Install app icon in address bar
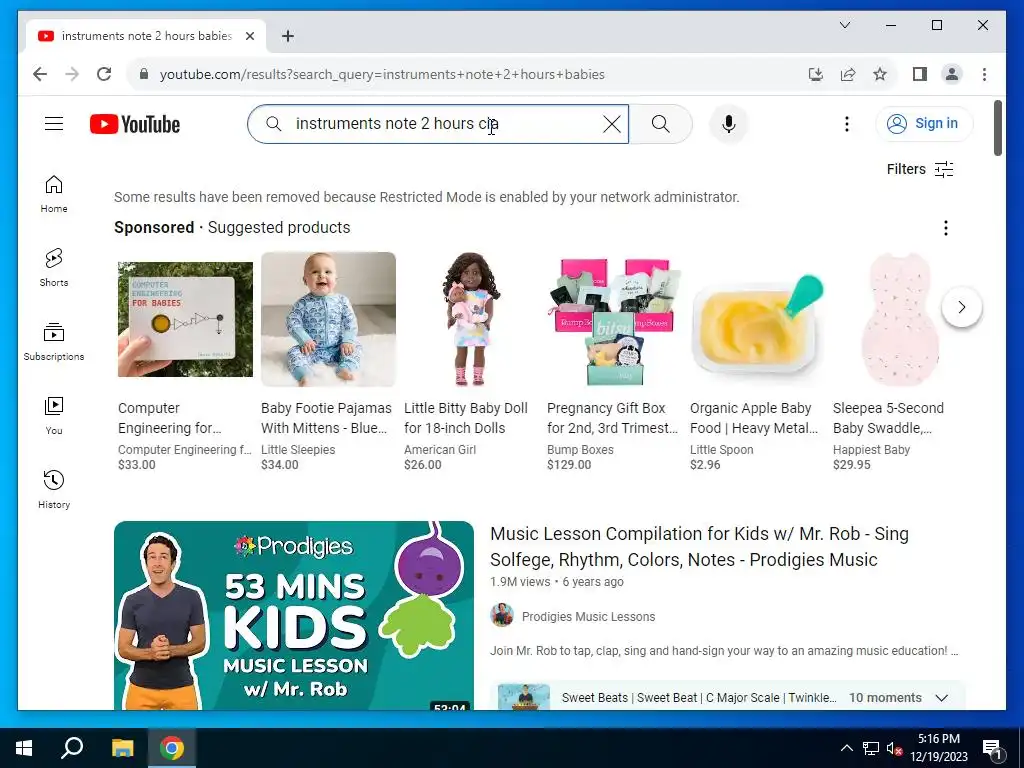Screen dimensions: 1024x768 pyautogui.click(x=816, y=74)
